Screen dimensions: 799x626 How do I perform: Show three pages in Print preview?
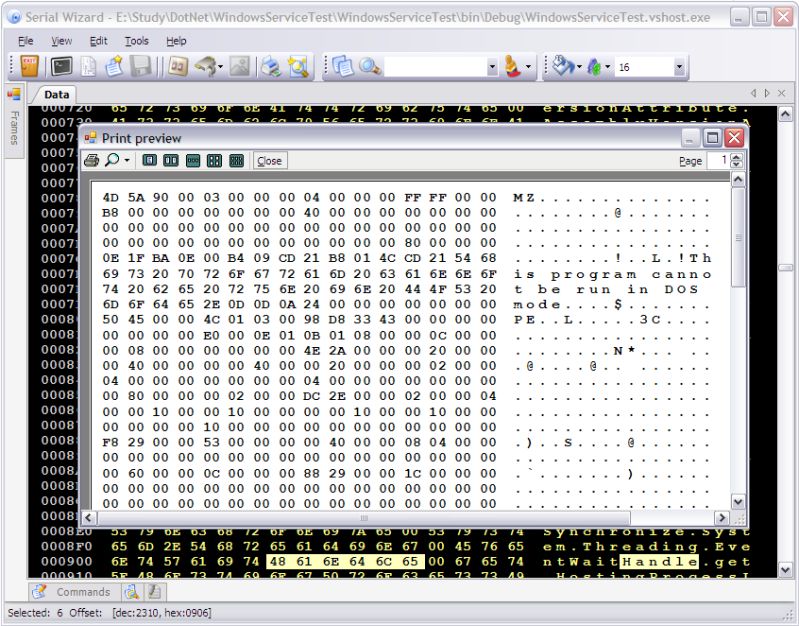193,161
